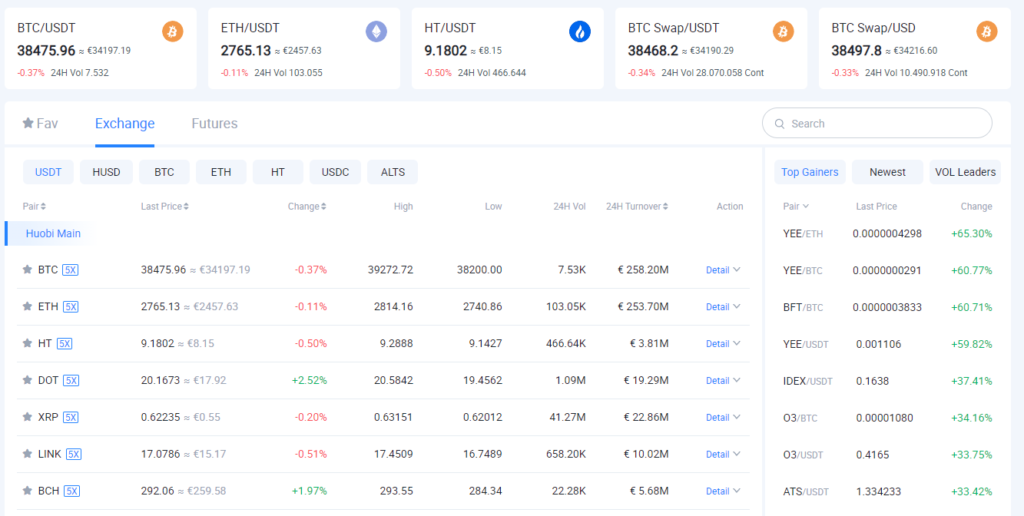1024x516 pixels.
Task: Sort the main table by 24H Turnover
Action: point(637,206)
